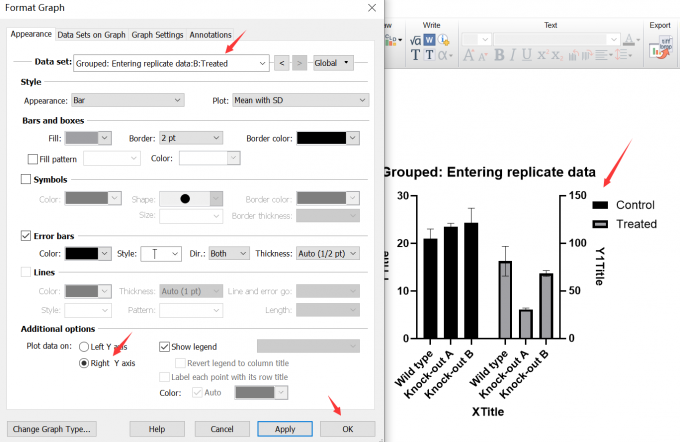The height and width of the screenshot is (442, 680).
Task: Uncheck the Show legend checkbox
Action: click(164, 347)
